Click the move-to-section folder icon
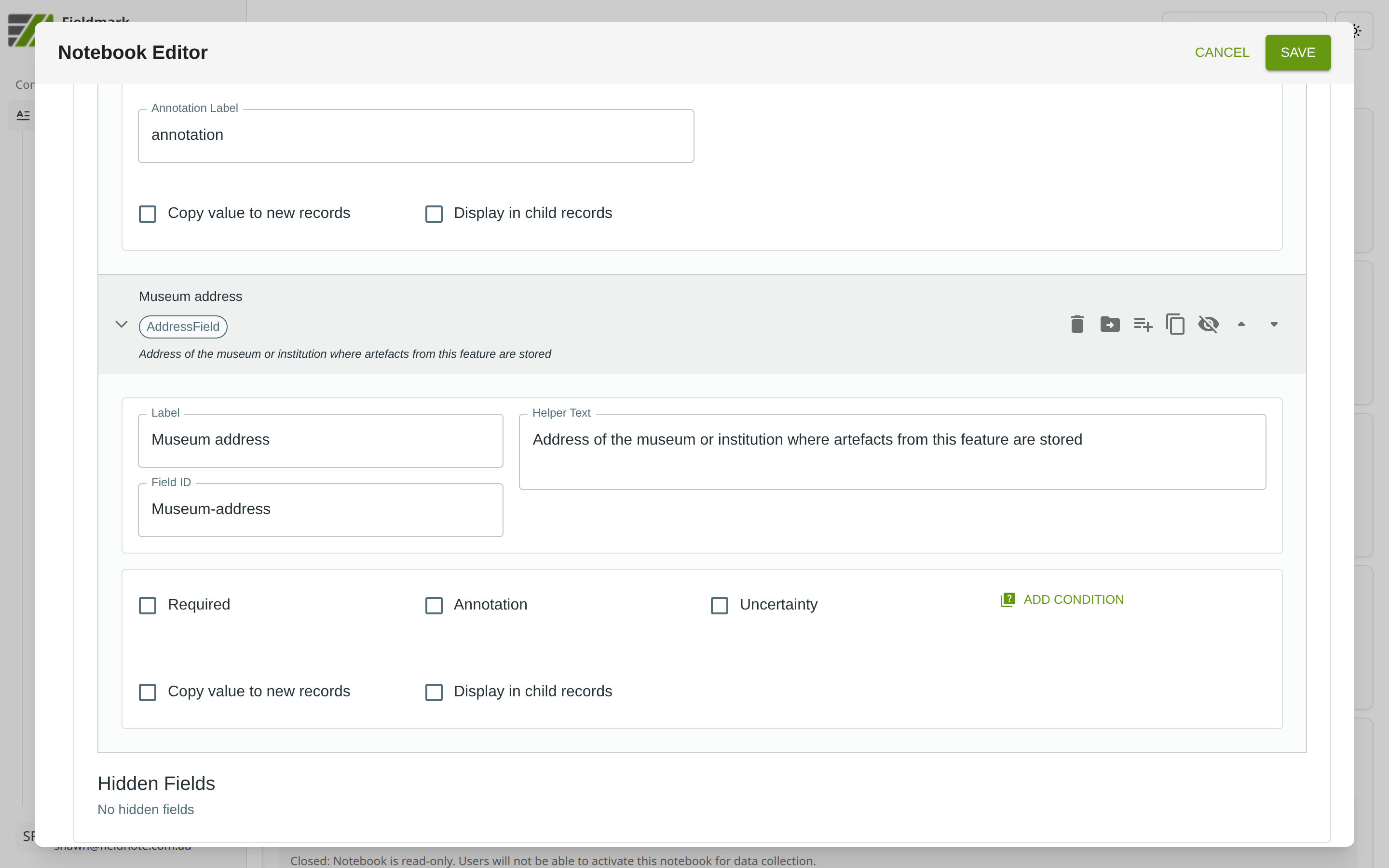The width and height of the screenshot is (1389, 868). pos(1109,325)
